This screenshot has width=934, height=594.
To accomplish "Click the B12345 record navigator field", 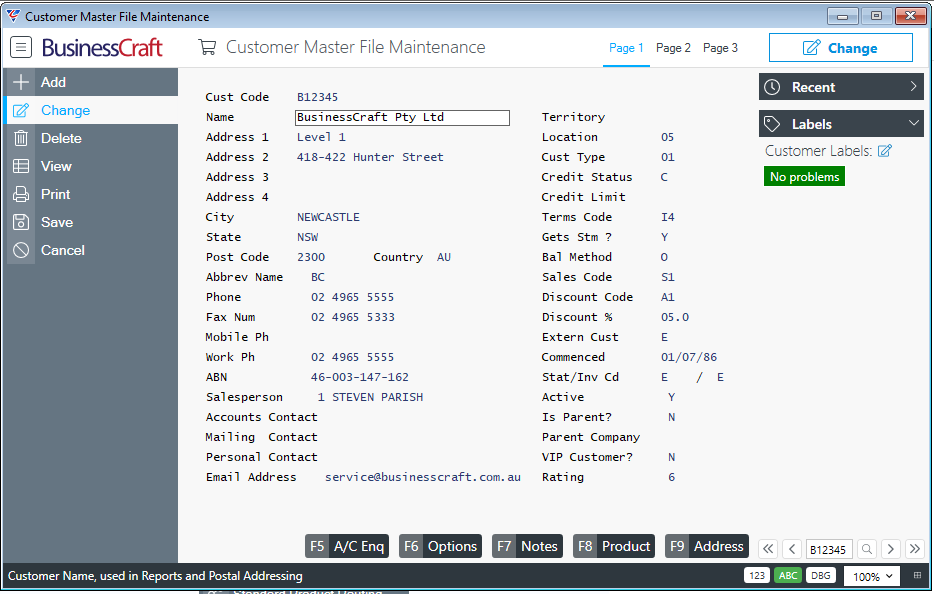I will point(828,549).
